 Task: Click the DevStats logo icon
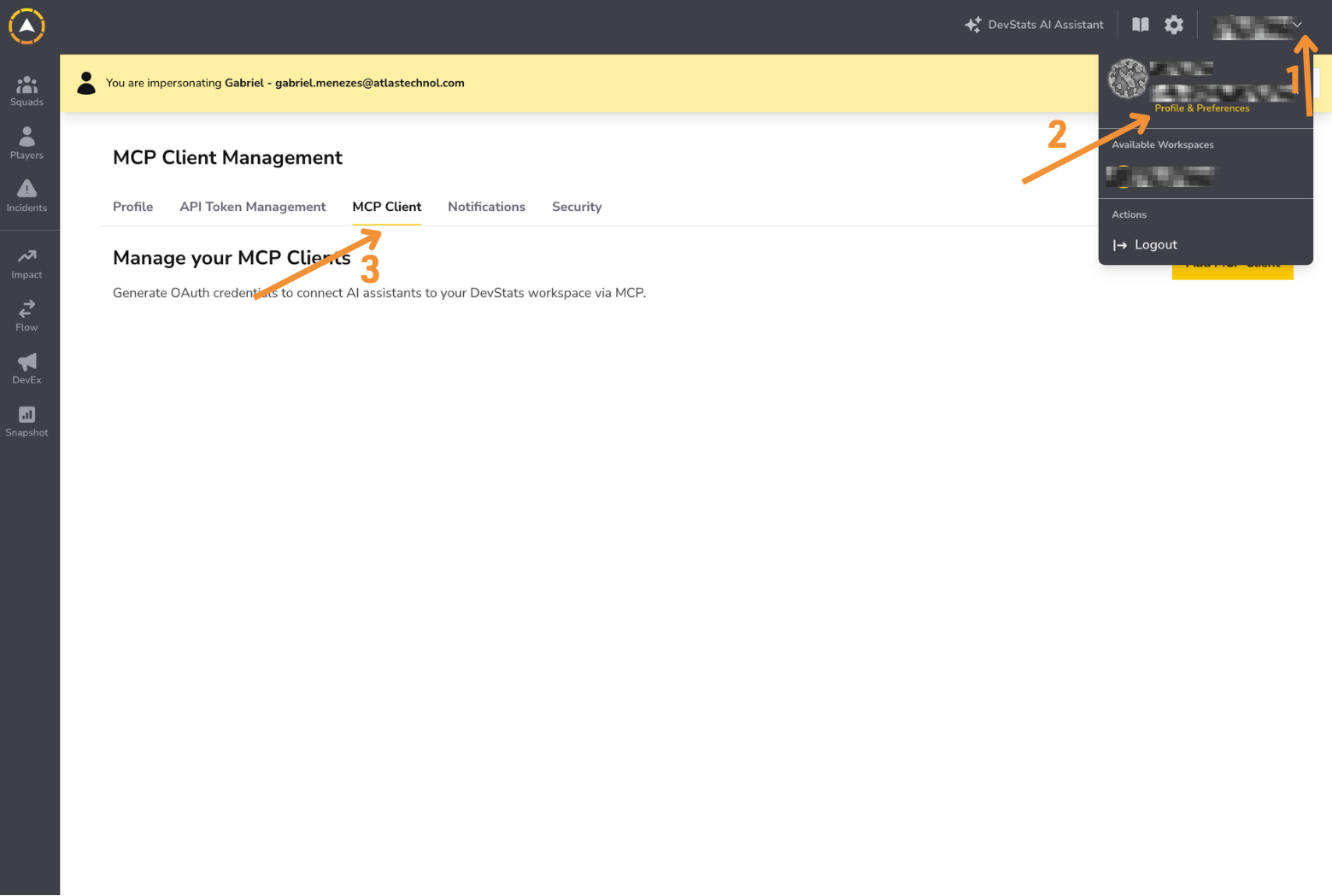click(26, 26)
